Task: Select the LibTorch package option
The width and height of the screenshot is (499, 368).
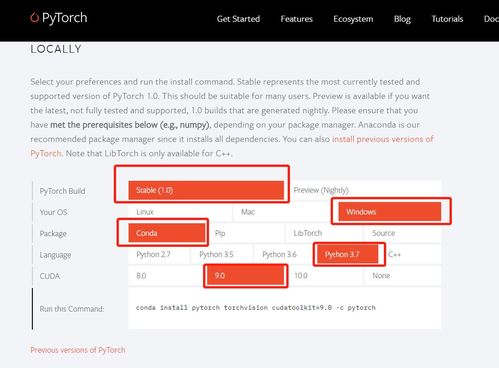Action: (x=324, y=233)
